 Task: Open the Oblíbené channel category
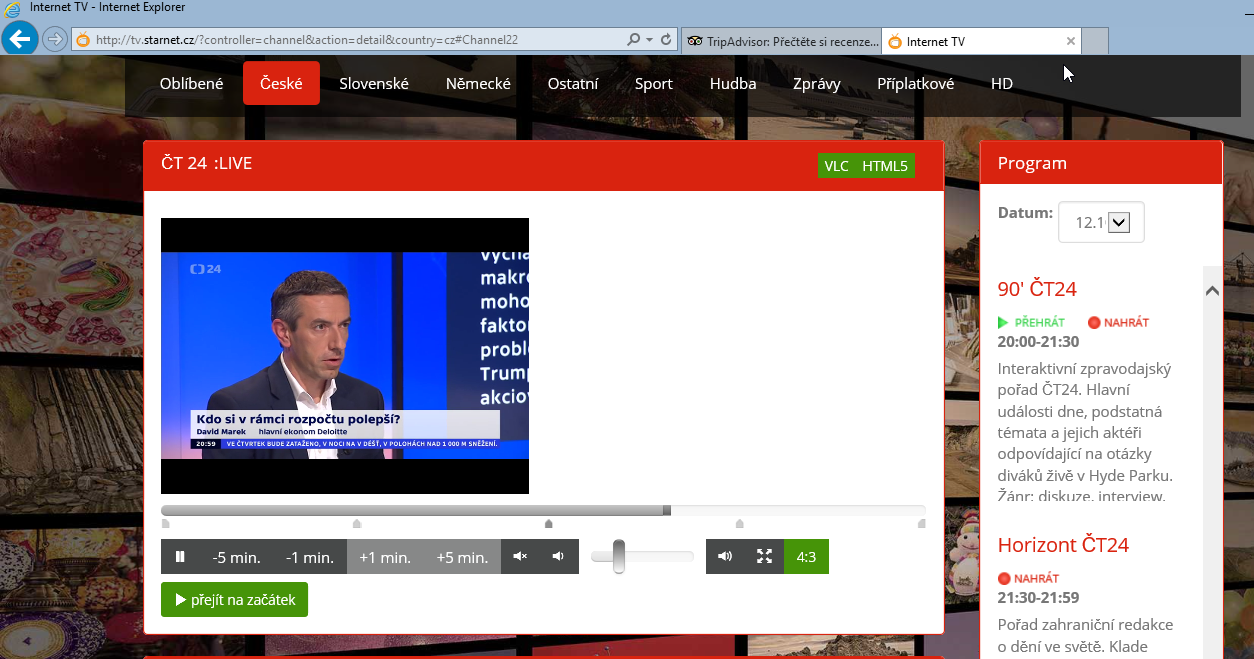pyautogui.click(x=191, y=83)
